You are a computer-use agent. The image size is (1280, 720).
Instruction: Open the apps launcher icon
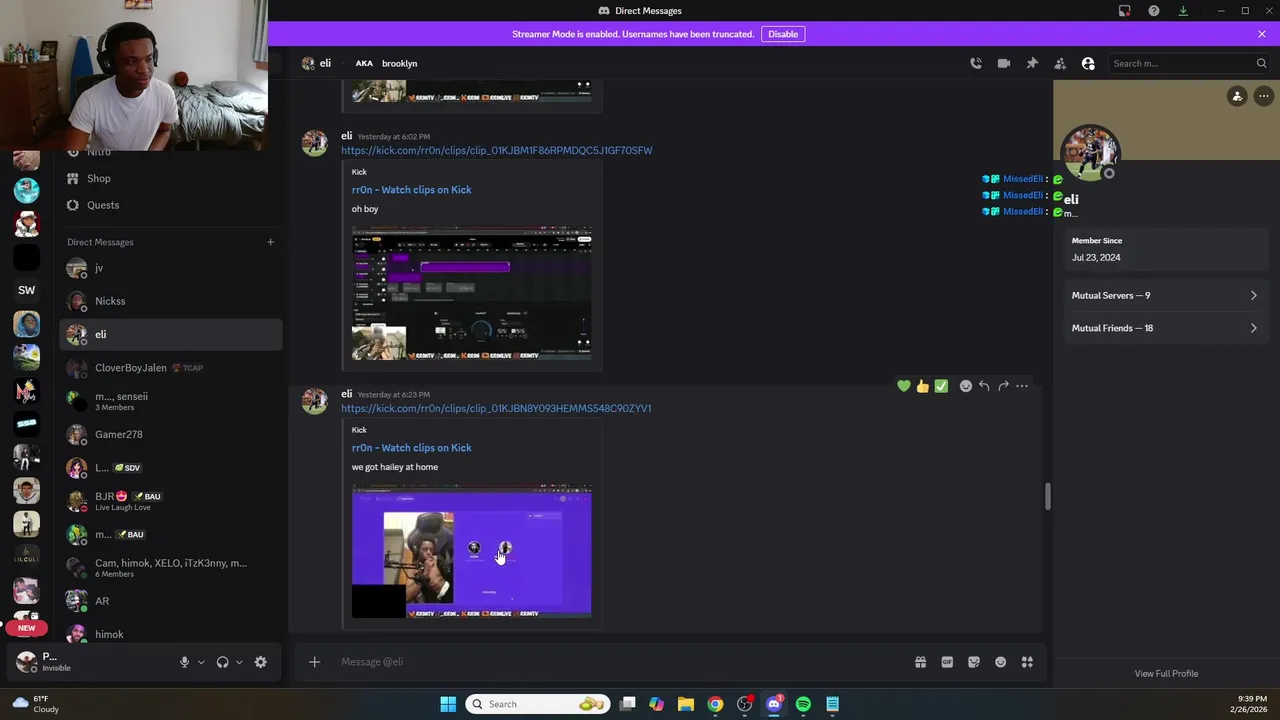pyautogui.click(x=1027, y=662)
